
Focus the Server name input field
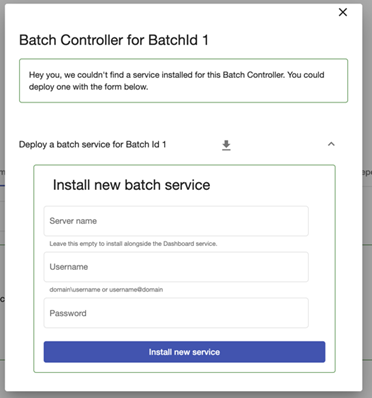point(176,221)
